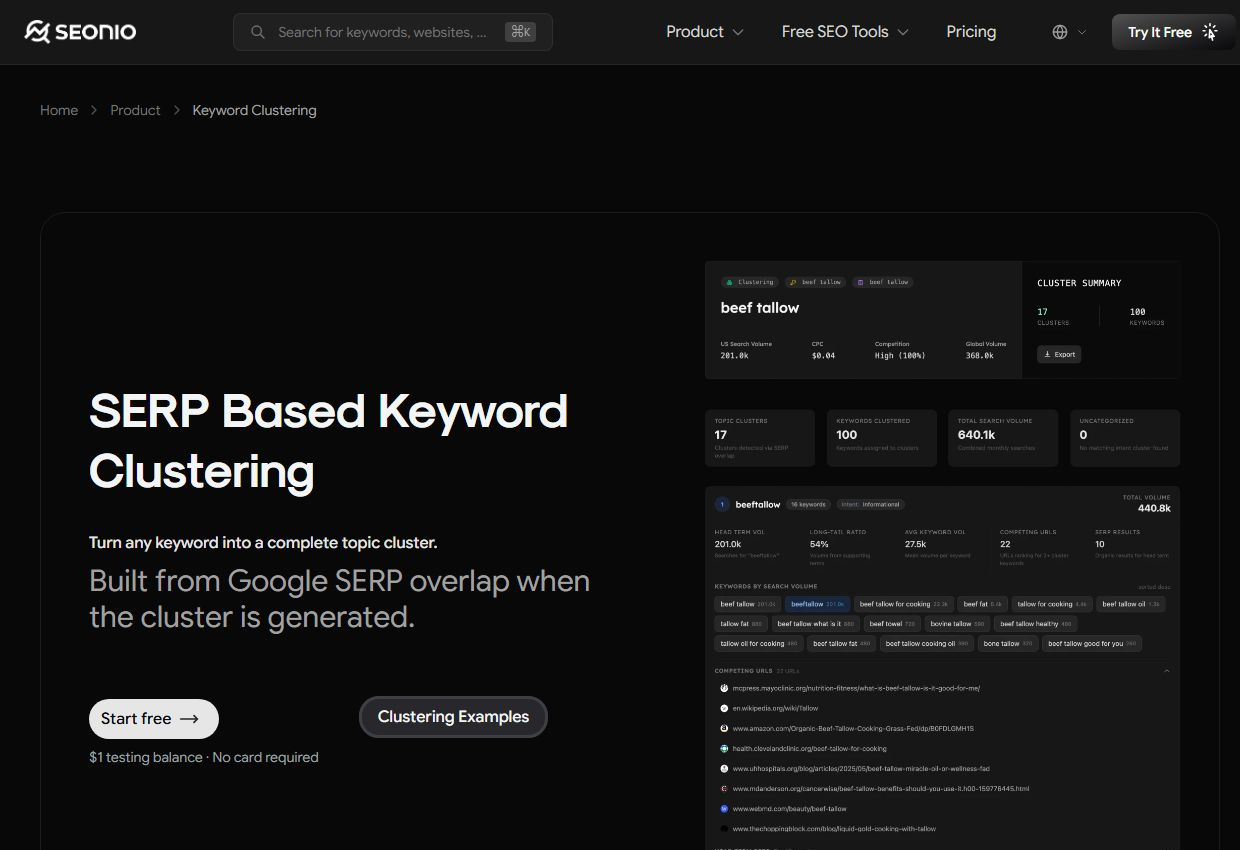Open the Free SEO Tools dropdown

(845, 32)
